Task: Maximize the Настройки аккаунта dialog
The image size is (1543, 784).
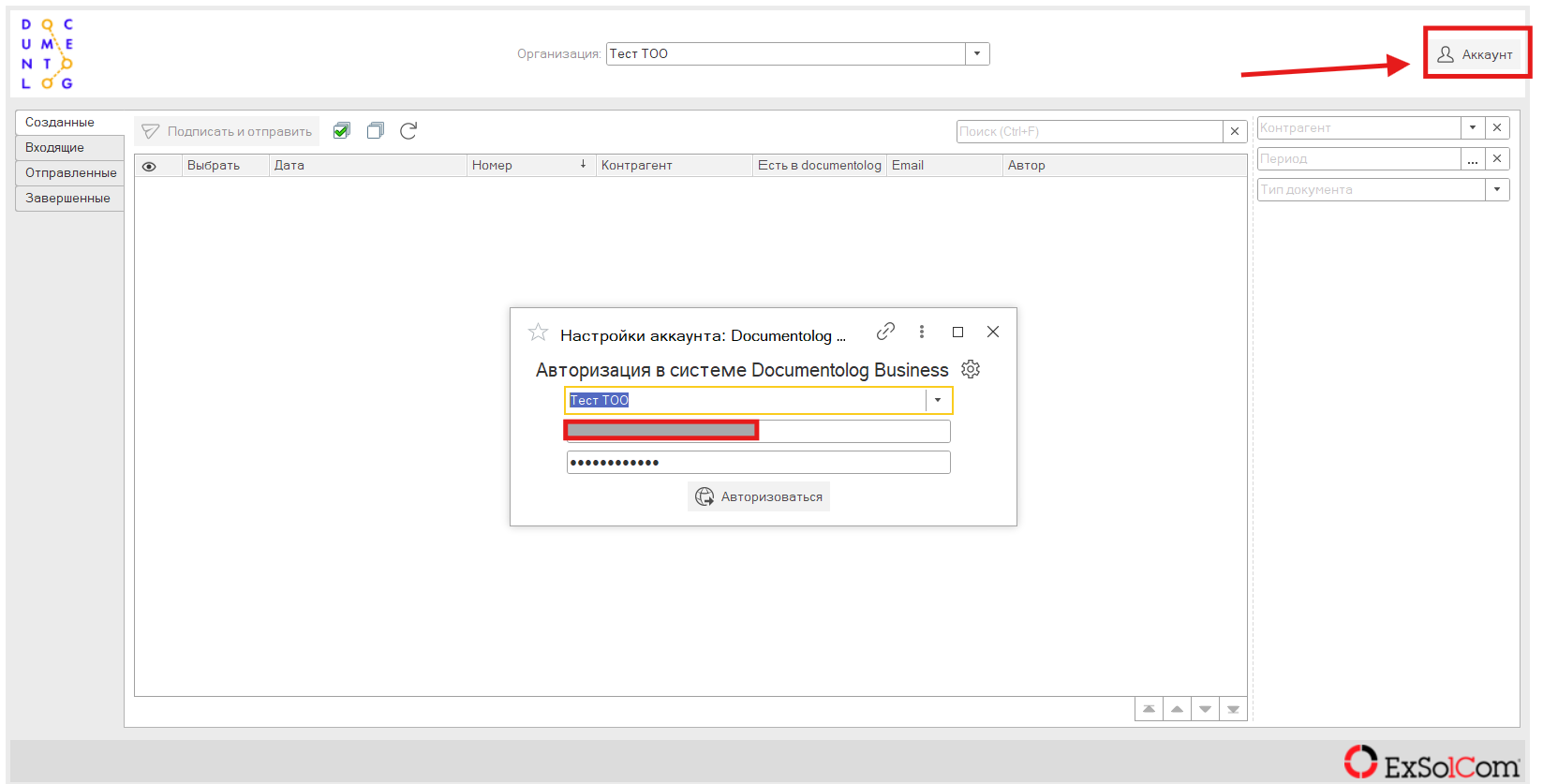Action: pos(957,332)
